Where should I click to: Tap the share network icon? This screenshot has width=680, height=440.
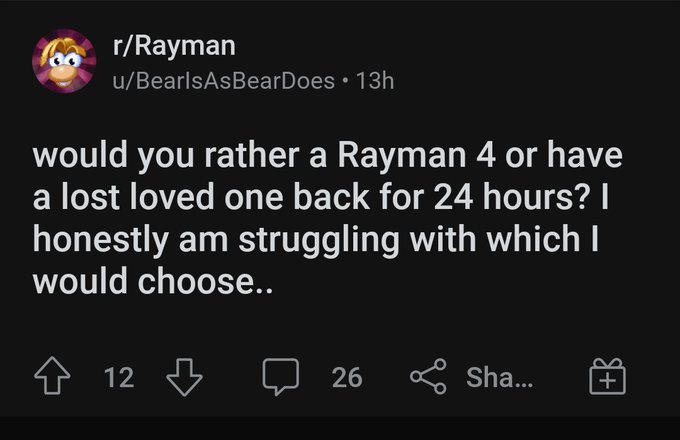pyautogui.click(x=428, y=376)
